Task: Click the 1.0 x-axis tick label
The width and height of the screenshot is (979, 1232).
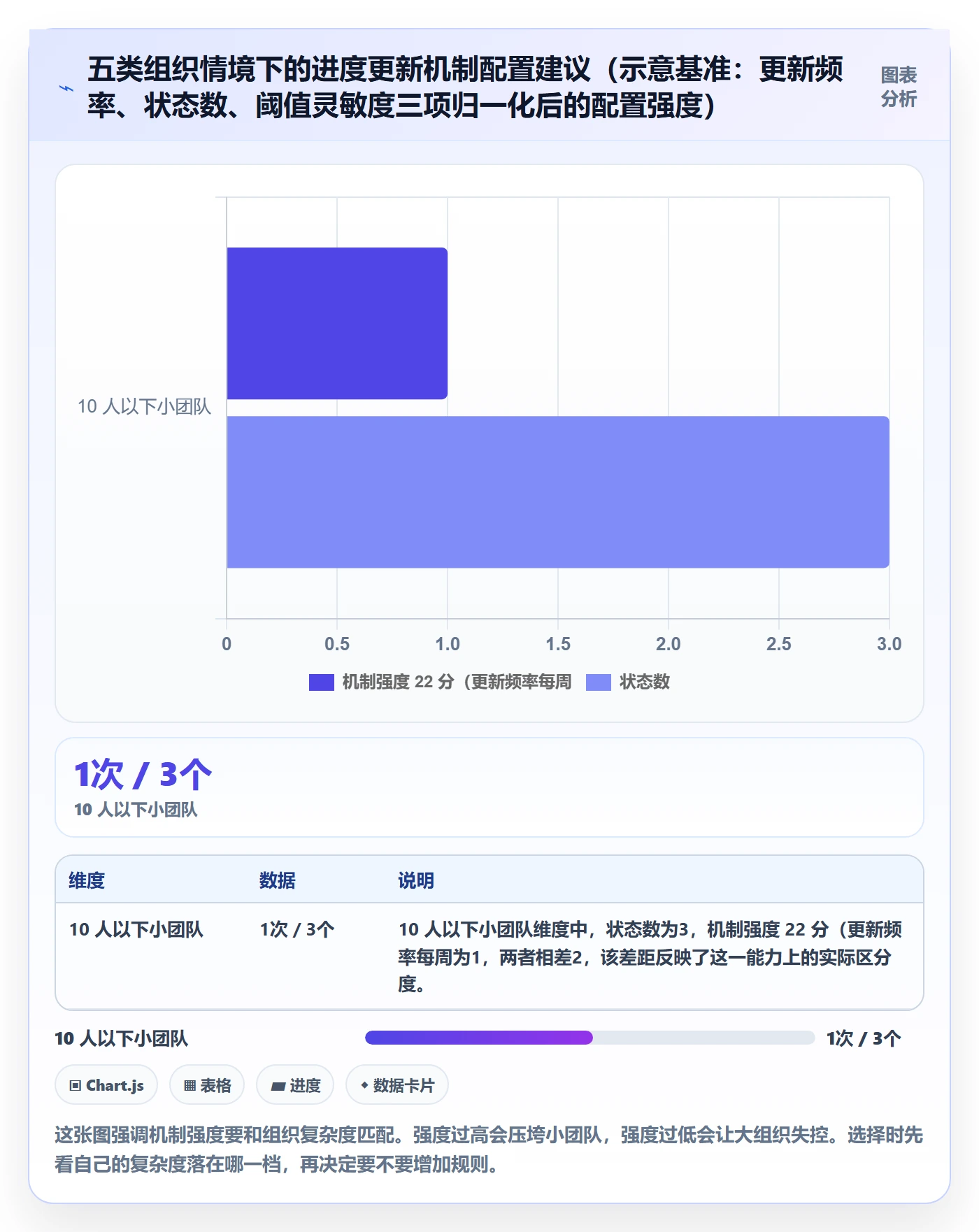Action: (448, 644)
